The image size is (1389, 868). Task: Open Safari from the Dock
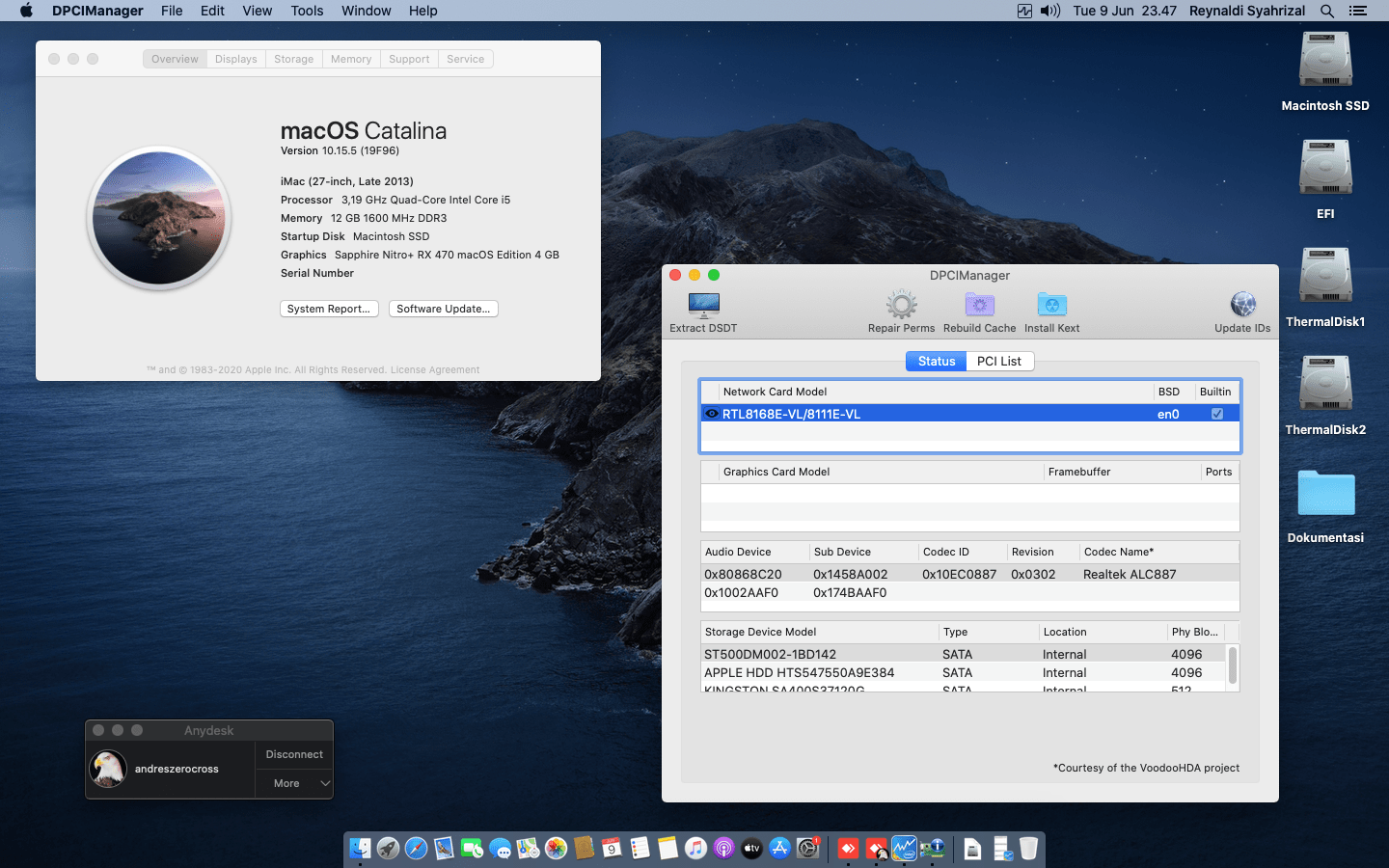(416, 849)
